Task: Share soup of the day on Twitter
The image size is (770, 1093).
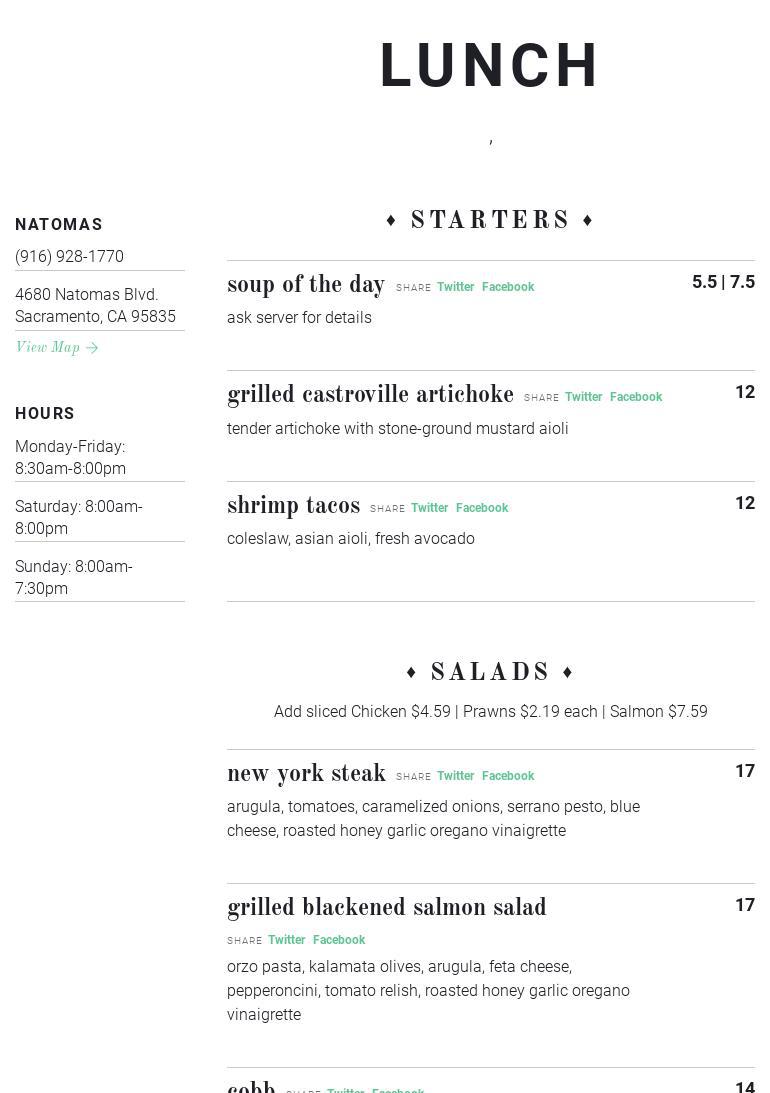Action: [x=455, y=287]
